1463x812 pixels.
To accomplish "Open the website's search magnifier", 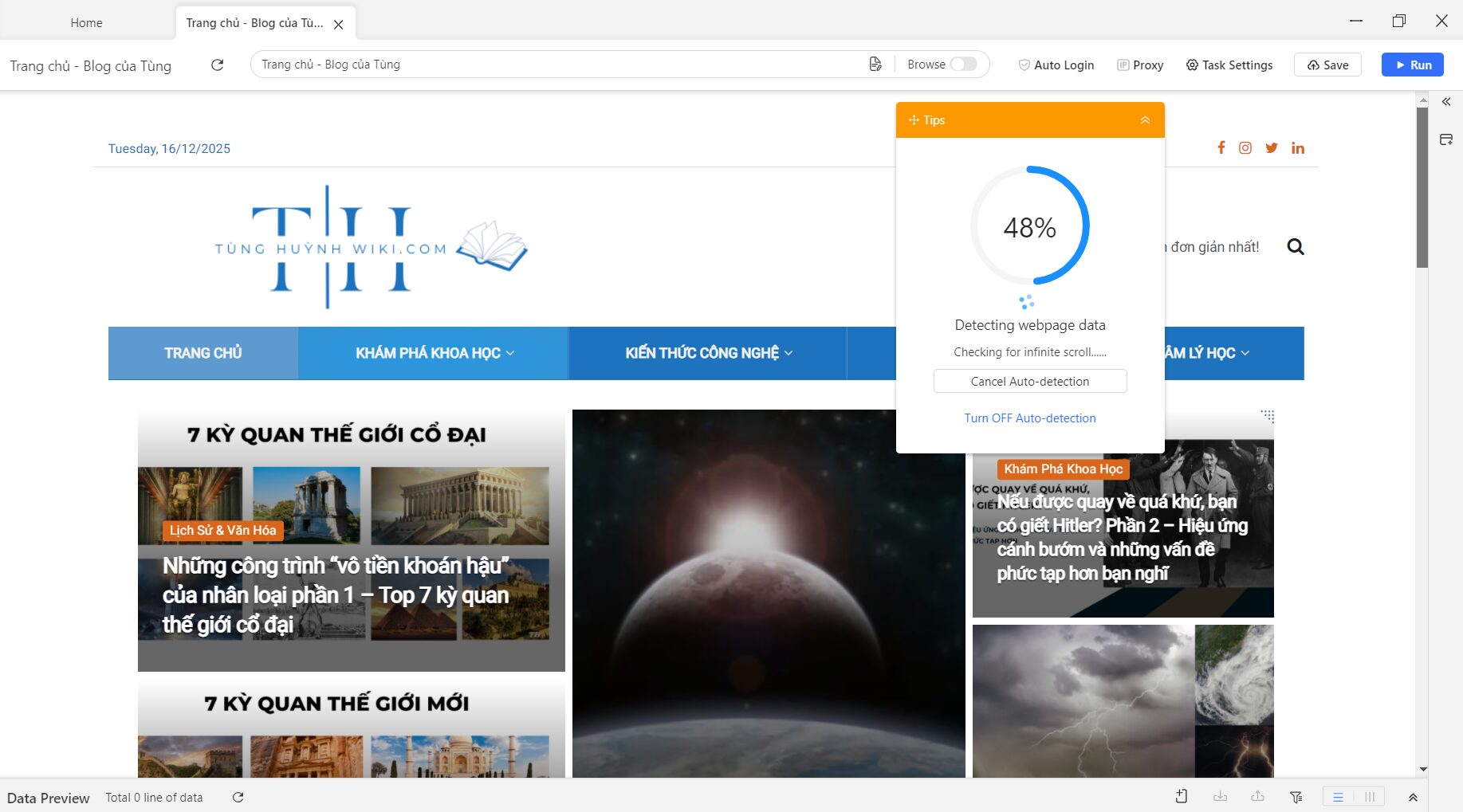I will click(x=1296, y=247).
